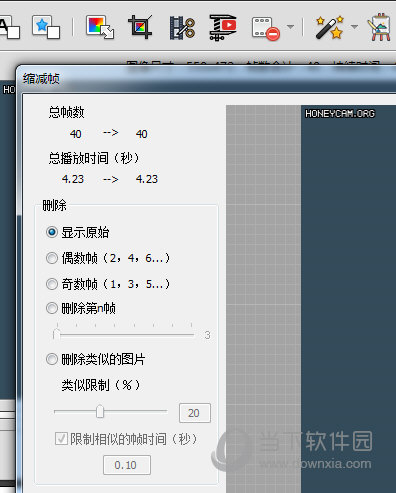This screenshot has height=493, width=396.
Task: Select 奇数帧 (1, 3, 5...) radio option
Action: coord(52,284)
